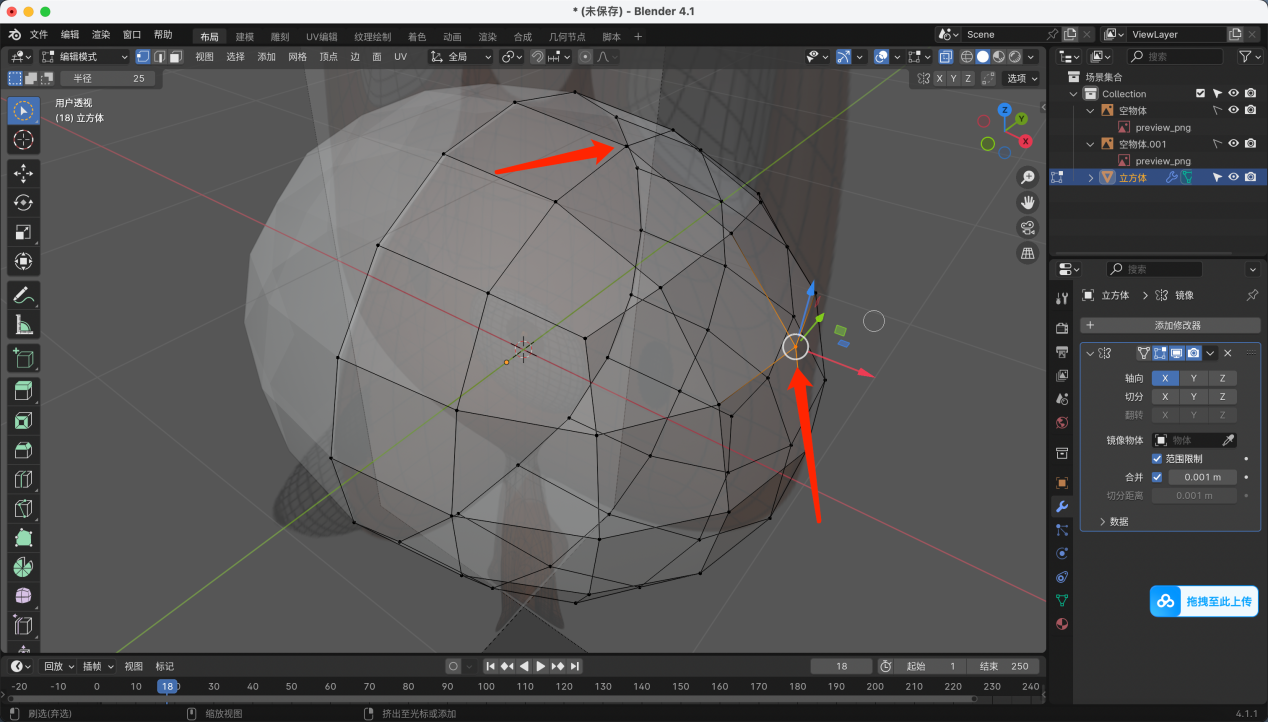Image resolution: width=1268 pixels, height=722 pixels.
Task: Open the Modifiers wrench tab in Properties
Action: tap(1062, 506)
